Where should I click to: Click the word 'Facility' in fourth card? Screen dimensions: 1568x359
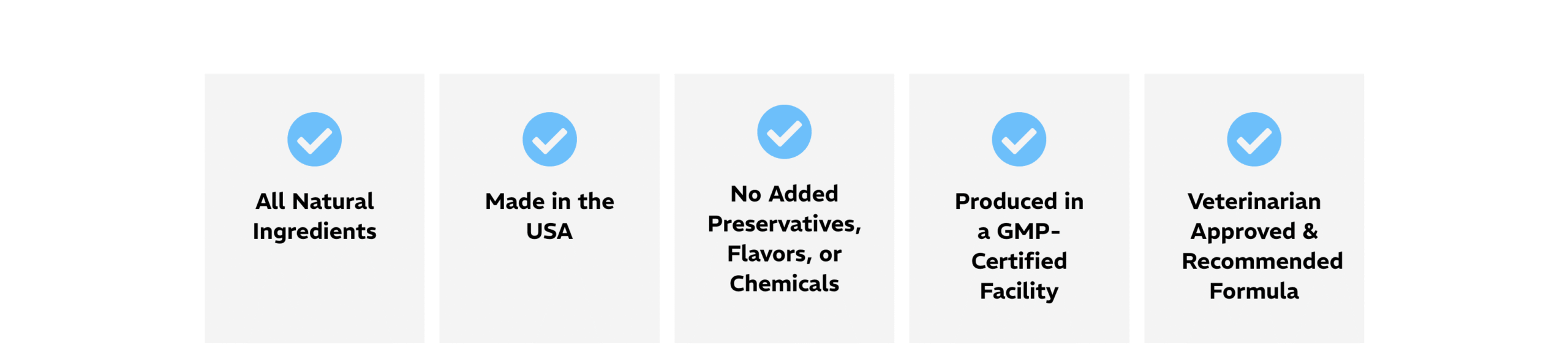click(1019, 291)
